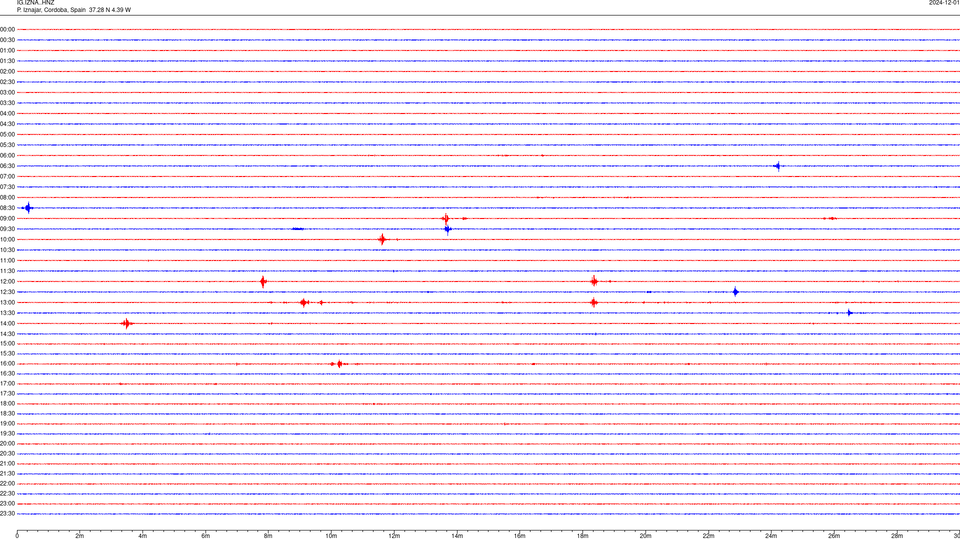
Task: Click the 28m tick label on the time axis
Action: 897,536
